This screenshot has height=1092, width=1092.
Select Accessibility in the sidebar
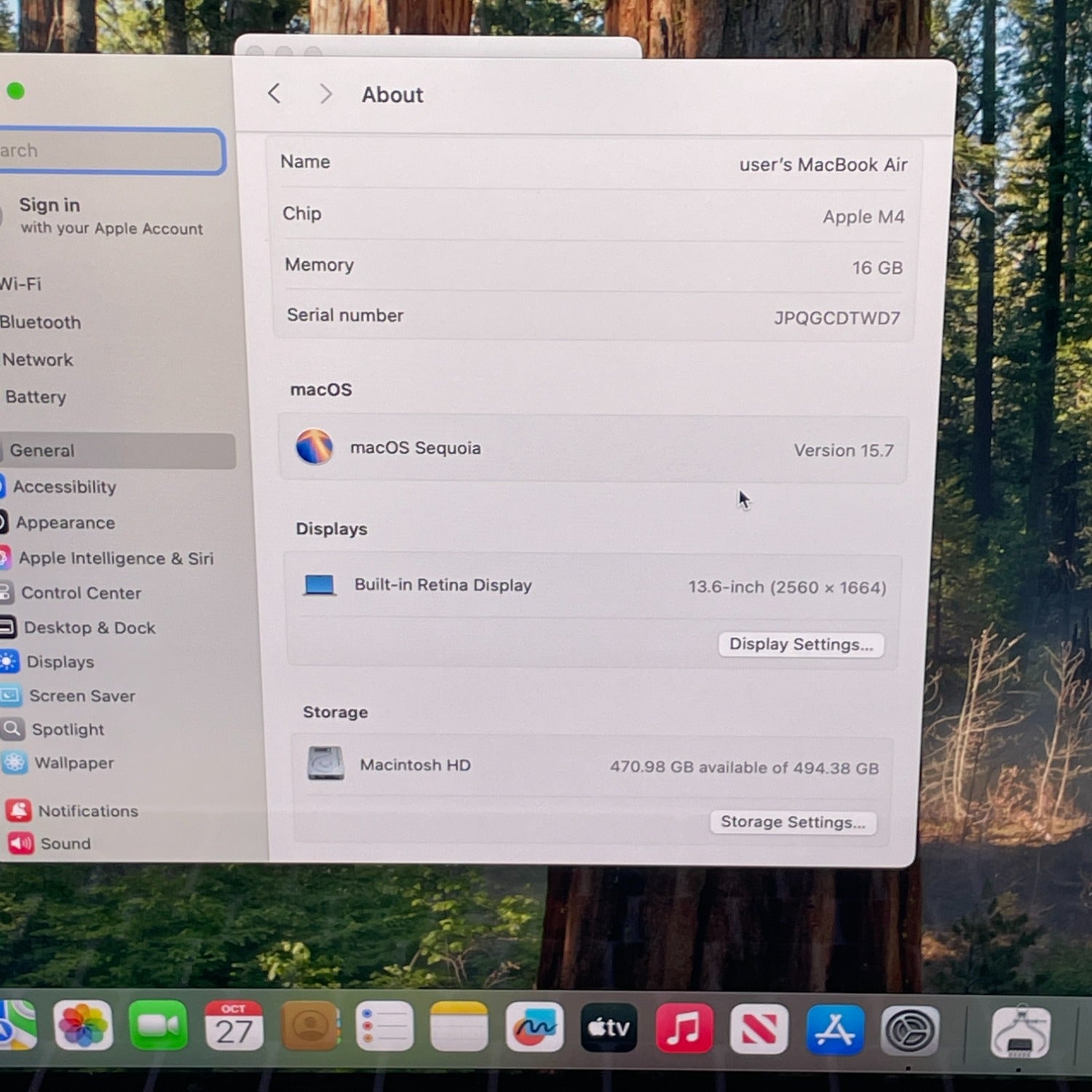point(64,487)
